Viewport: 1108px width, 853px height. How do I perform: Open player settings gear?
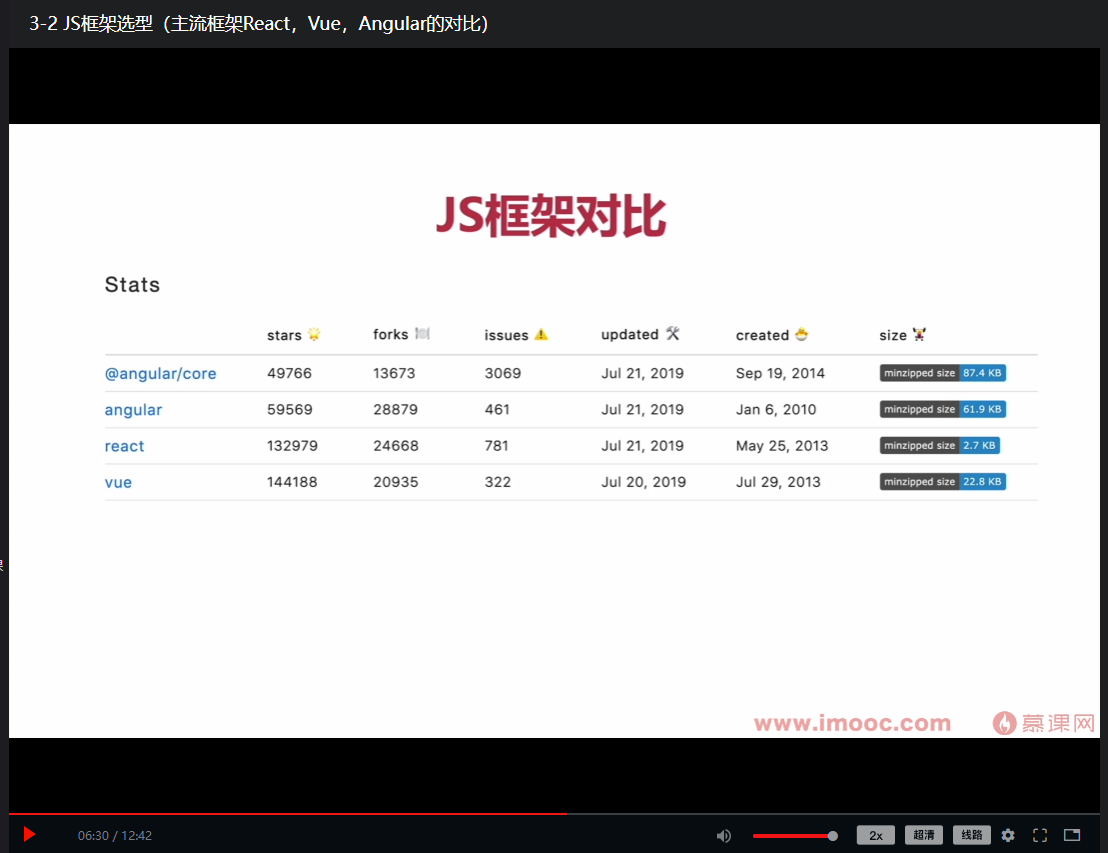click(1008, 835)
